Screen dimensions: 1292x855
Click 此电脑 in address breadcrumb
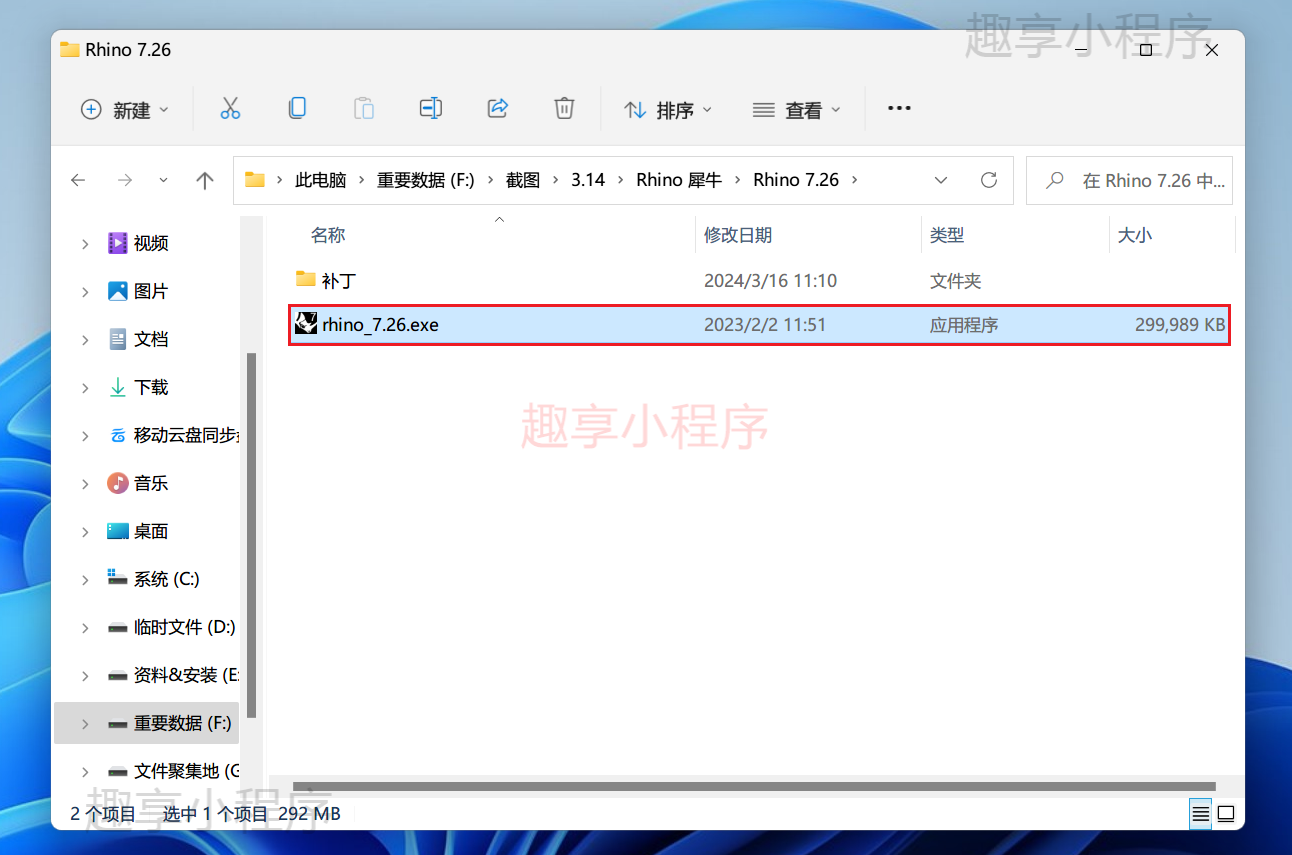tap(320, 180)
